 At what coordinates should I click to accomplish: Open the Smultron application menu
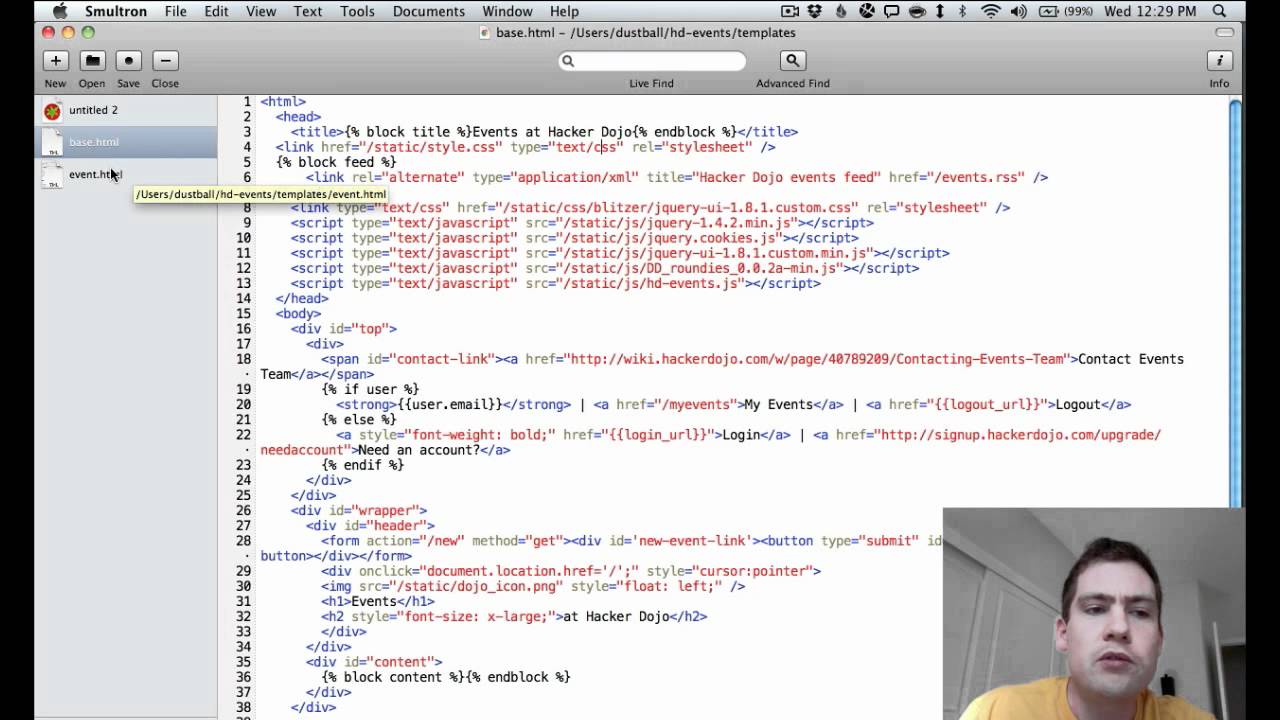(x=116, y=11)
